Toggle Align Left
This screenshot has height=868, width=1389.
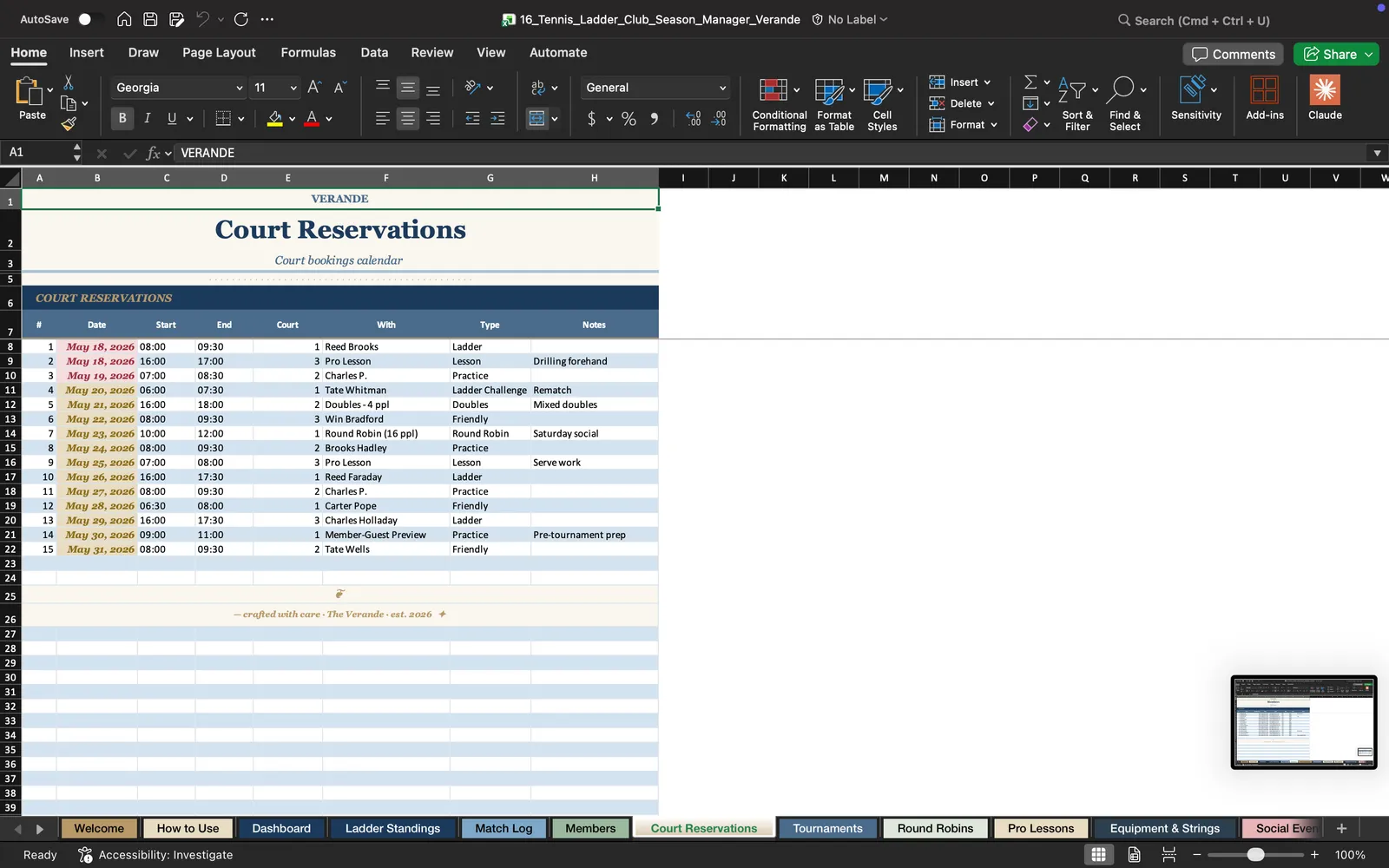point(382,118)
